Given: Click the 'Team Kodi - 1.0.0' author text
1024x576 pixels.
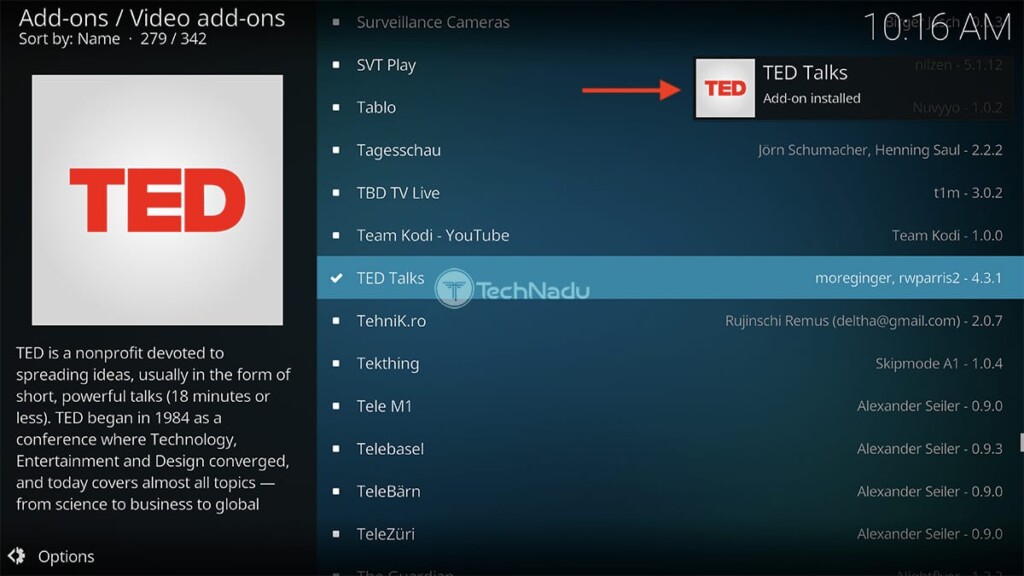Looking at the screenshot, I should [947, 235].
